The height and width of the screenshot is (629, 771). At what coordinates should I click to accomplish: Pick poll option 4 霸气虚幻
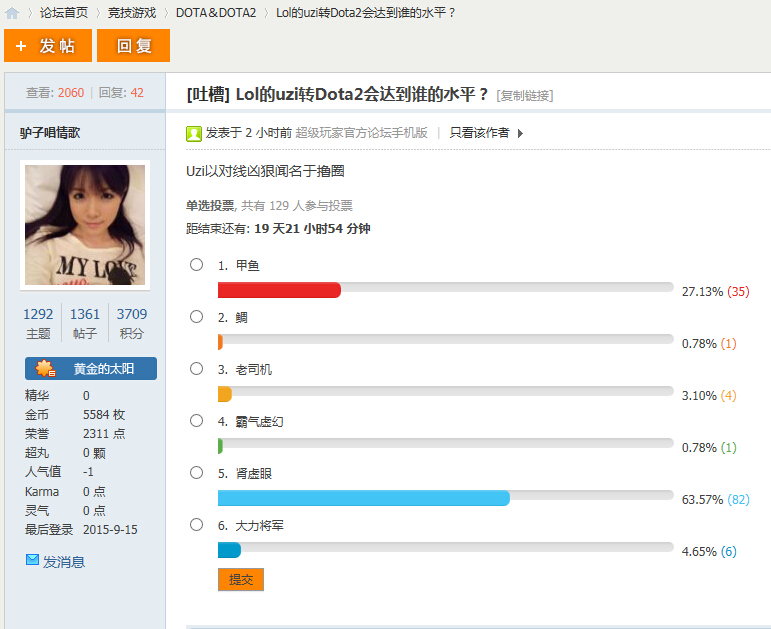(197, 421)
